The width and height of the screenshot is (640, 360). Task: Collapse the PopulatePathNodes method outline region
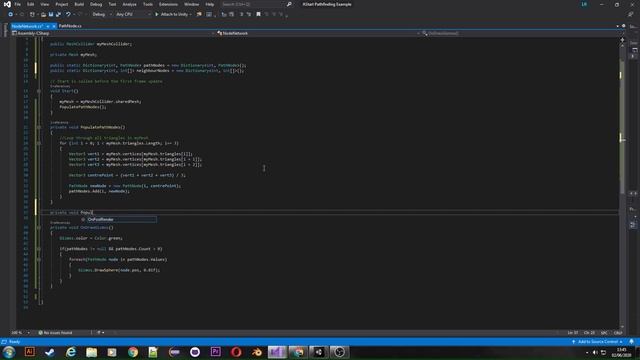pyautogui.click(x=39, y=127)
